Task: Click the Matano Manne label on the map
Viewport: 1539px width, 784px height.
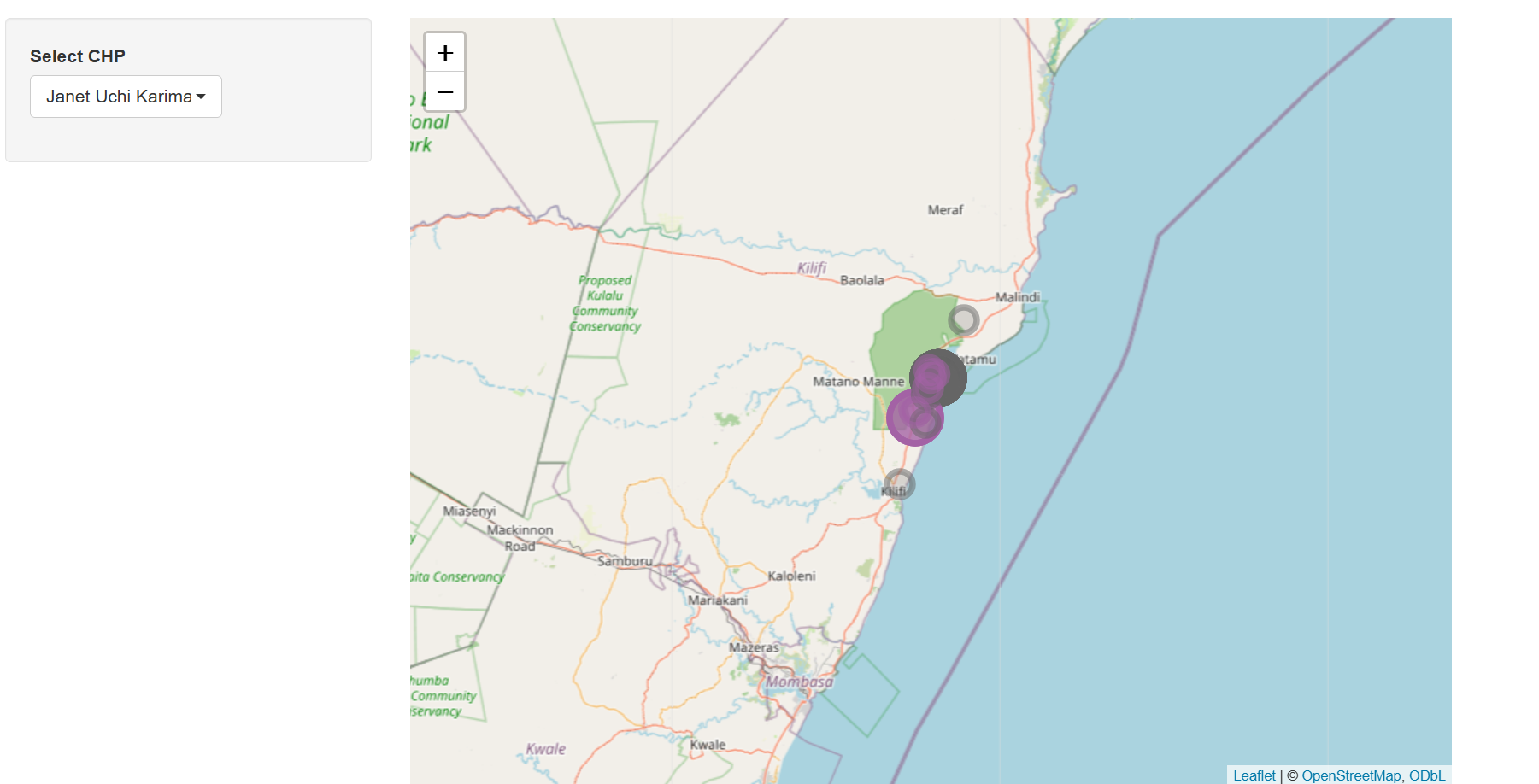Action: click(858, 382)
